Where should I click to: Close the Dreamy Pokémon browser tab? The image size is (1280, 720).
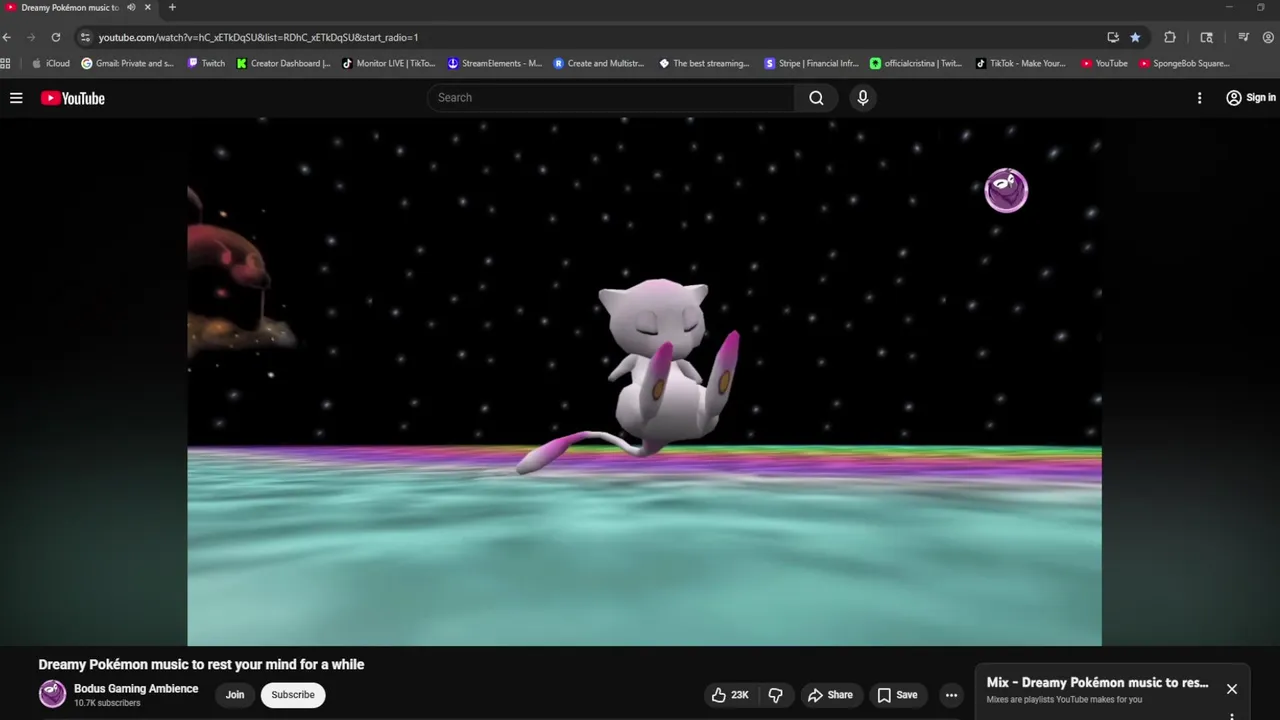click(148, 7)
